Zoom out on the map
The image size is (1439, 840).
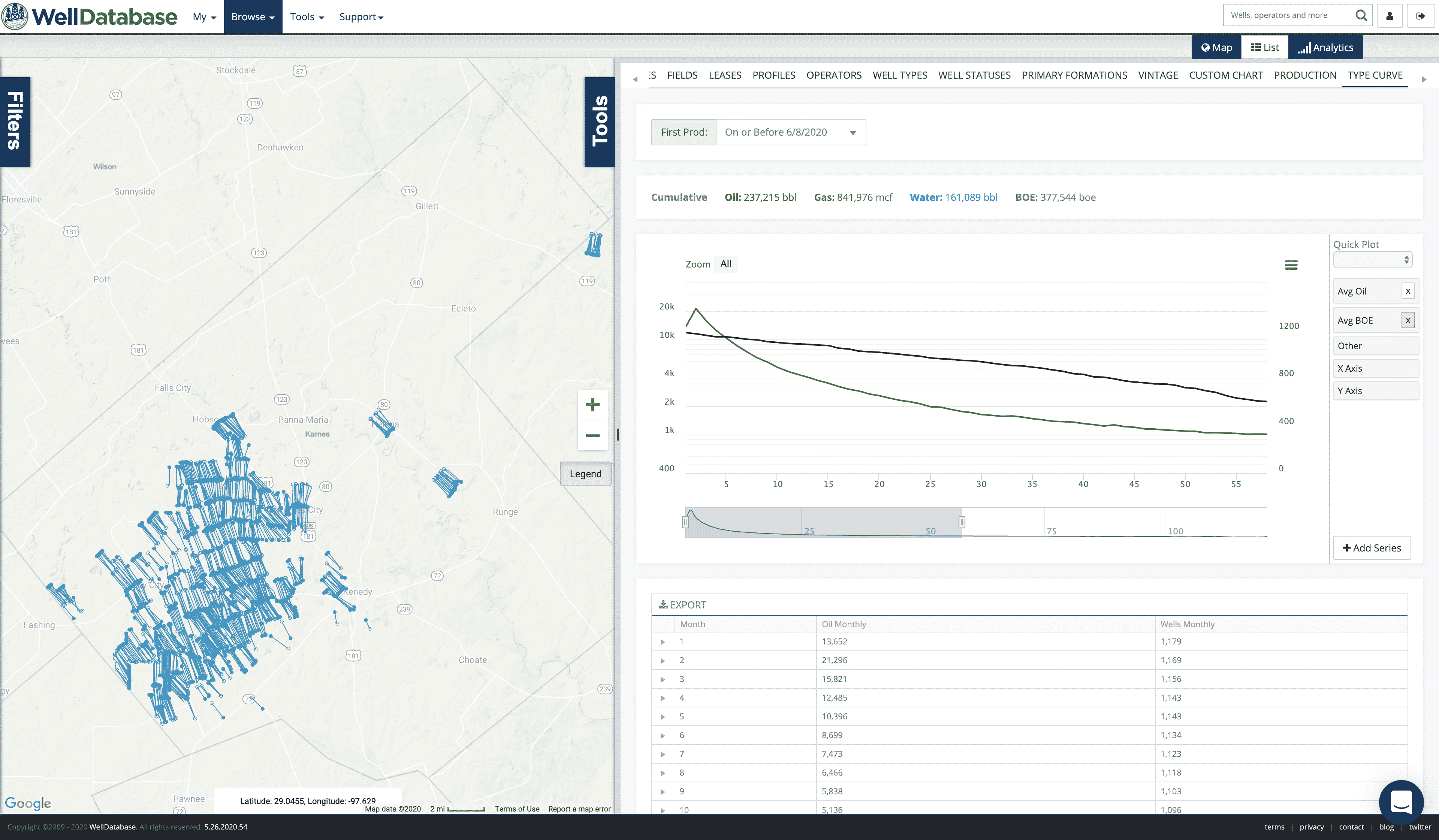592,435
